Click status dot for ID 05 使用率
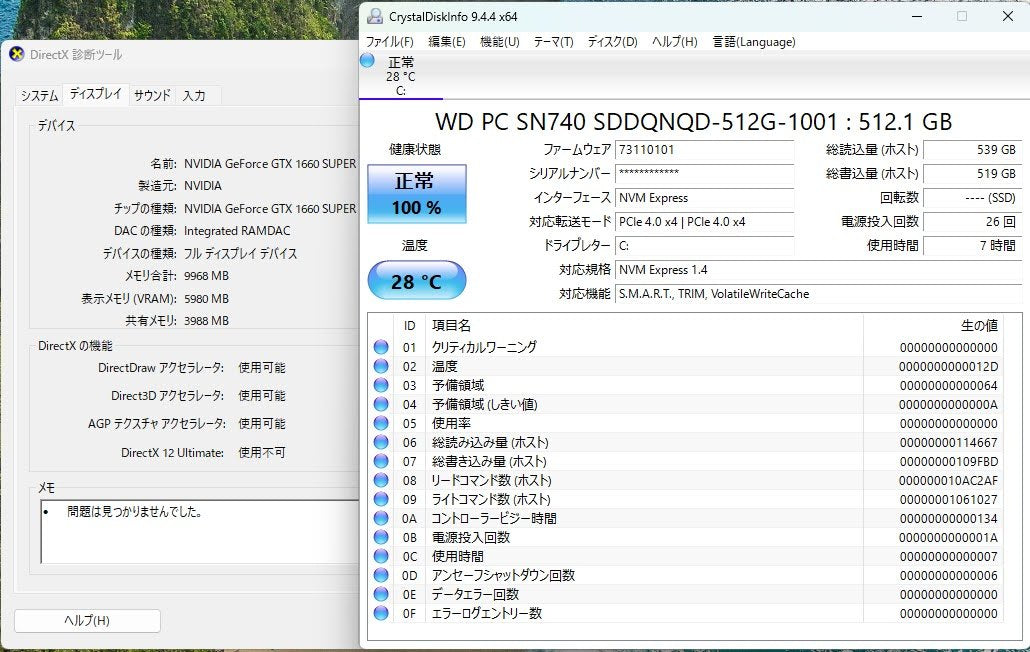Viewport: 1030px width, 652px height. point(381,424)
